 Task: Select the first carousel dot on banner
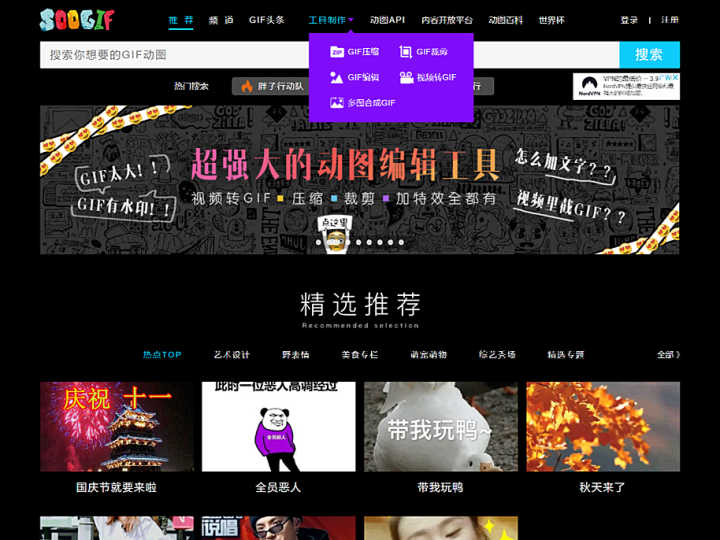pos(319,242)
